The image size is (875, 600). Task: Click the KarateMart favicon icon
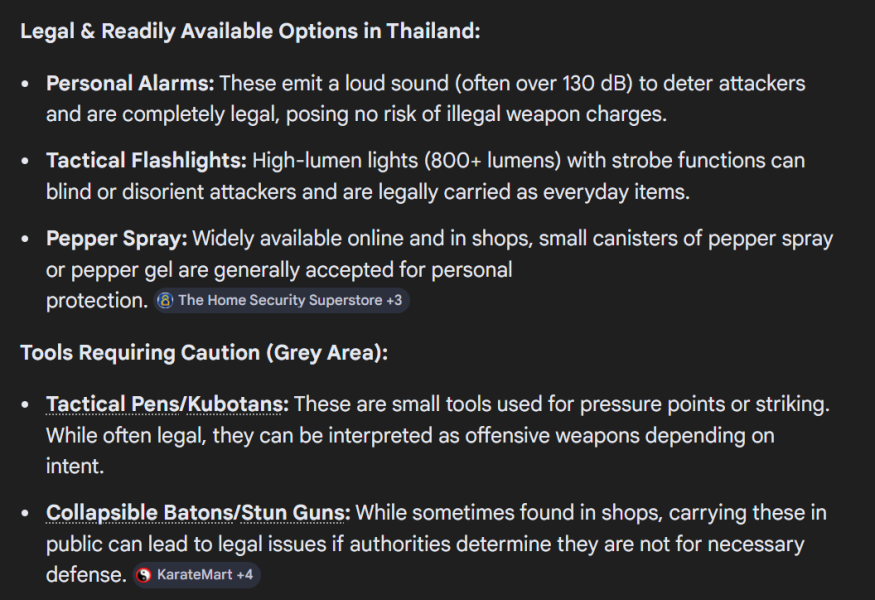click(x=145, y=575)
